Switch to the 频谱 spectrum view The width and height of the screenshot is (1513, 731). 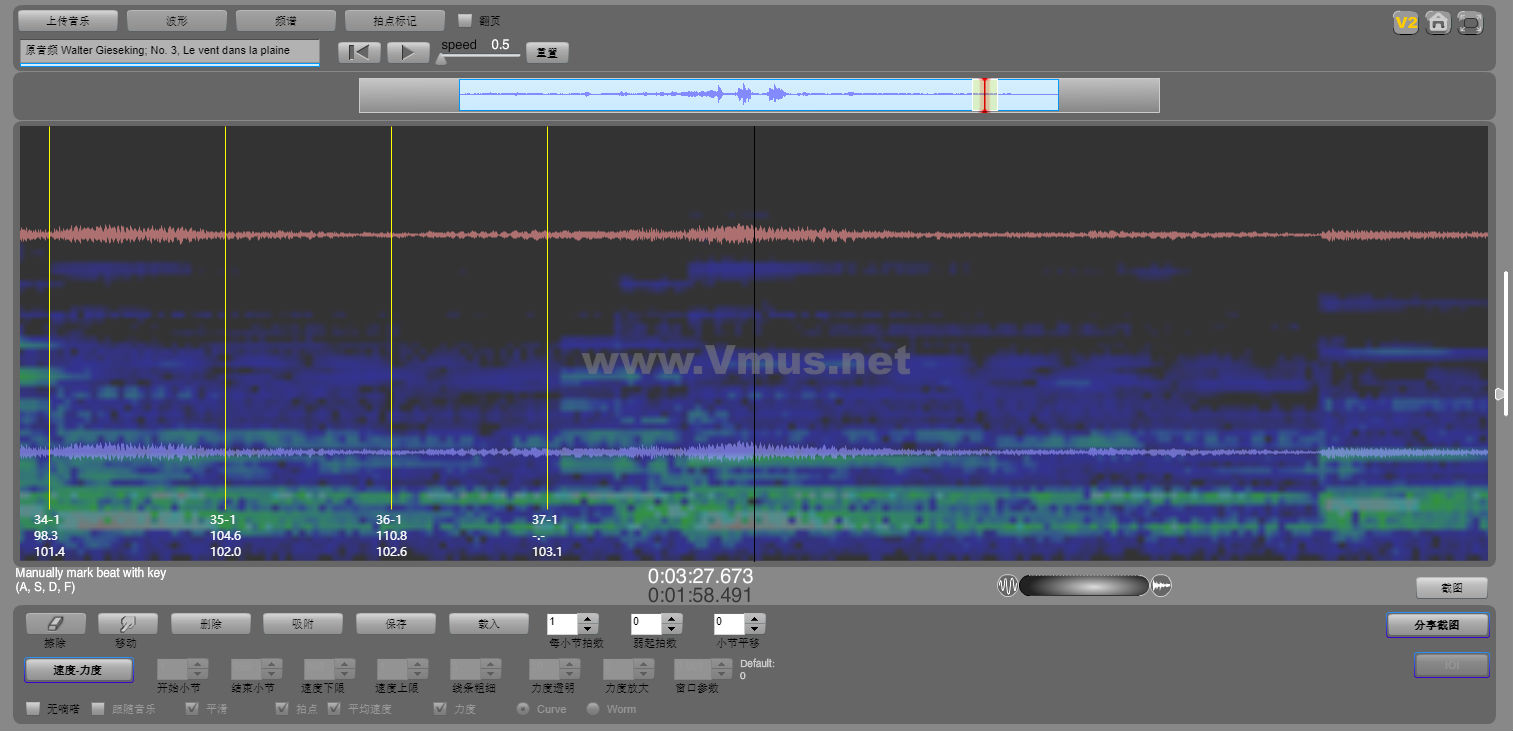pyautogui.click(x=285, y=20)
